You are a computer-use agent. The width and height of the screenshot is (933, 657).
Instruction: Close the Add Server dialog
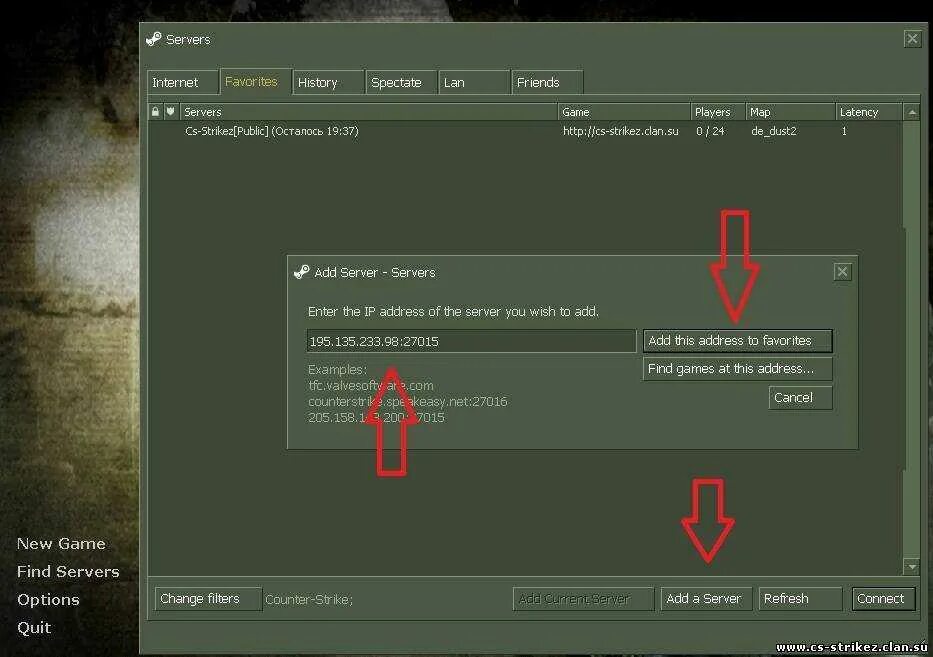pyautogui.click(x=842, y=272)
